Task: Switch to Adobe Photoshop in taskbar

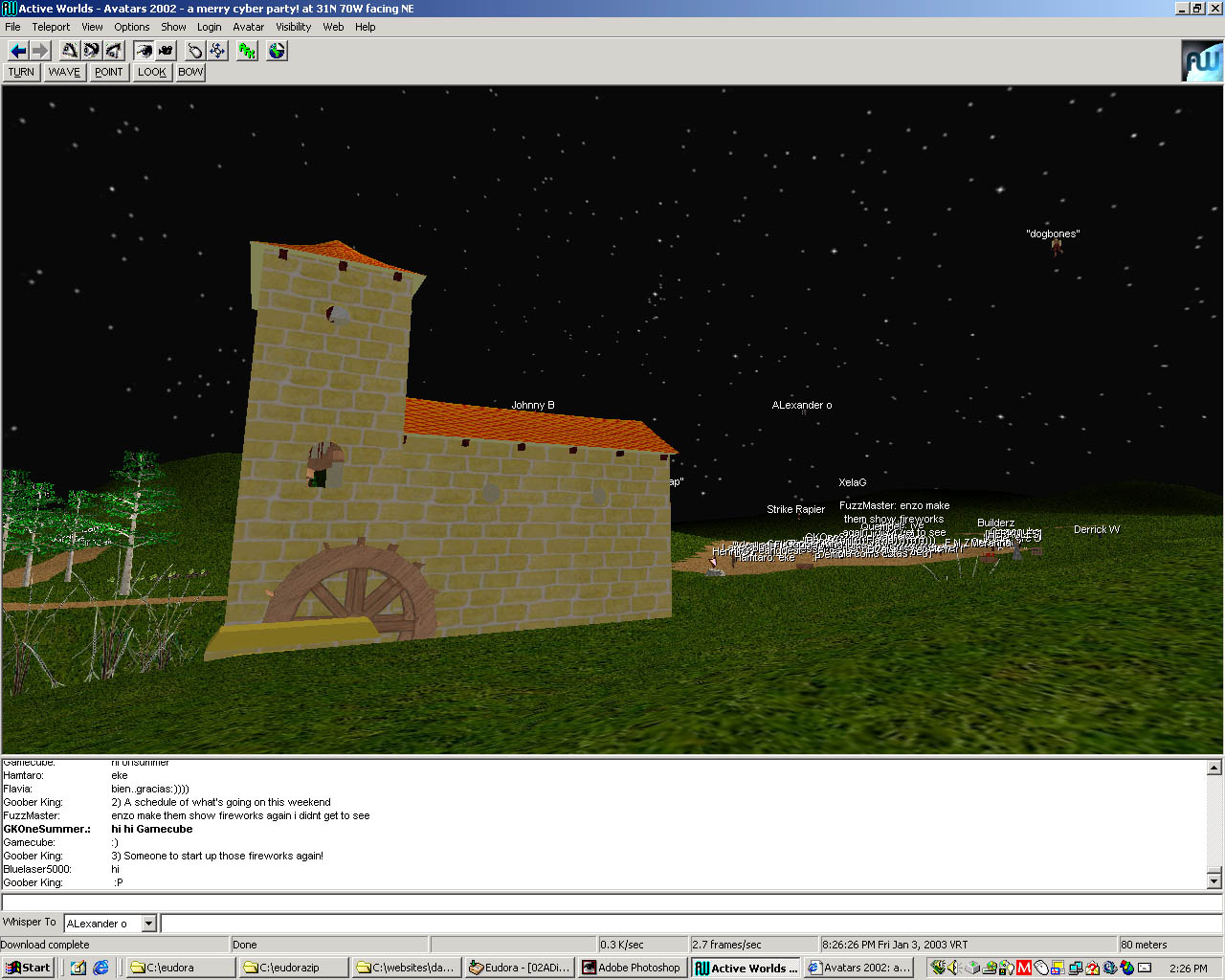Action: [x=632, y=968]
